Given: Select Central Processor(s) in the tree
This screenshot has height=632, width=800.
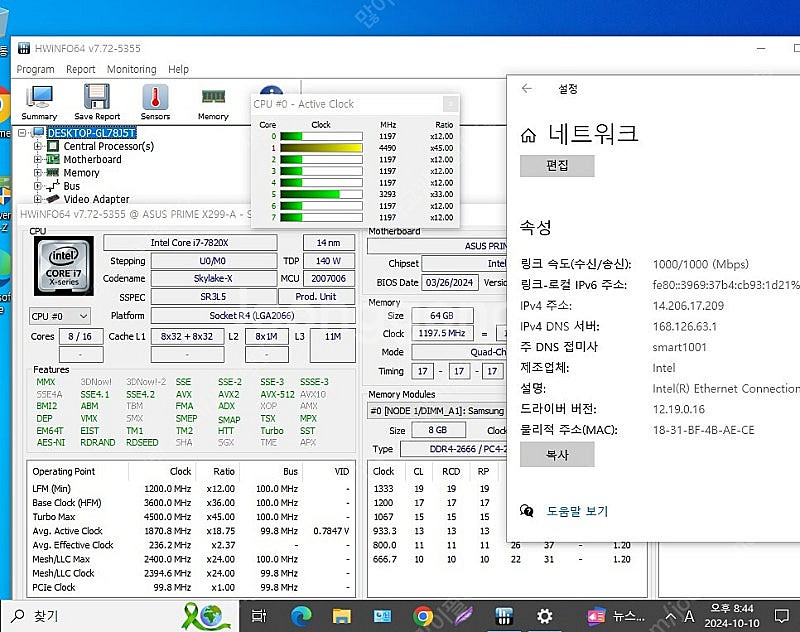Looking at the screenshot, I should click(108, 146).
